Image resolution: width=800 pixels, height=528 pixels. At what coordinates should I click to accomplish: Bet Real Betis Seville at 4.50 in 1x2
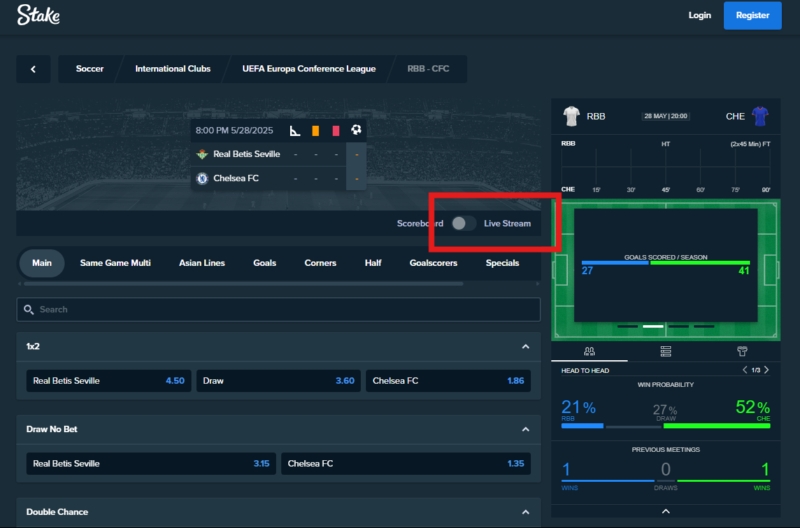point(109,381)
